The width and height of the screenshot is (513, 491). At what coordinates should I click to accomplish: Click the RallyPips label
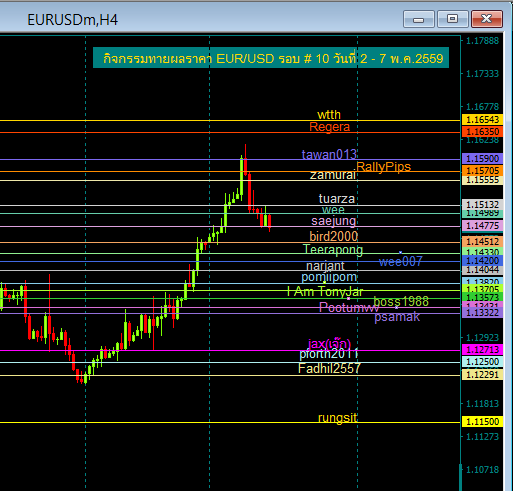384,167
